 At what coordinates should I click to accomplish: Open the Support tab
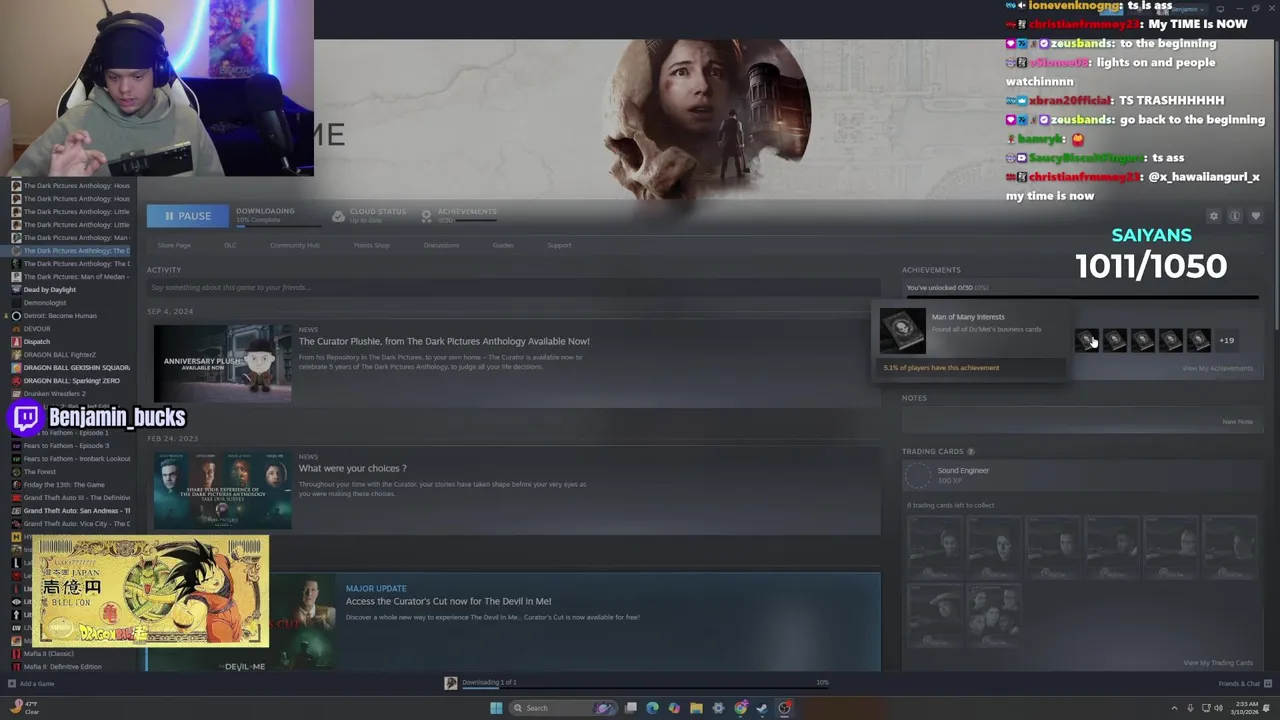coord(559,245)
